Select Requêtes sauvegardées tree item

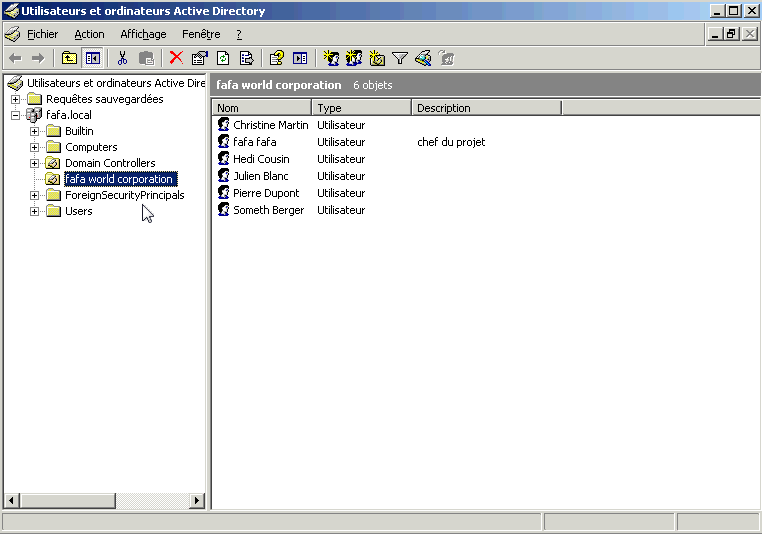[x=104, y=99]
